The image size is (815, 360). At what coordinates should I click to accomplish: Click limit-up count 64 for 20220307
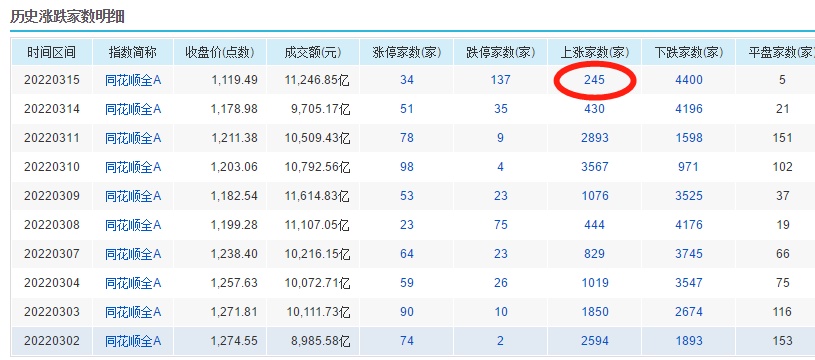click(x=407, y=254)
